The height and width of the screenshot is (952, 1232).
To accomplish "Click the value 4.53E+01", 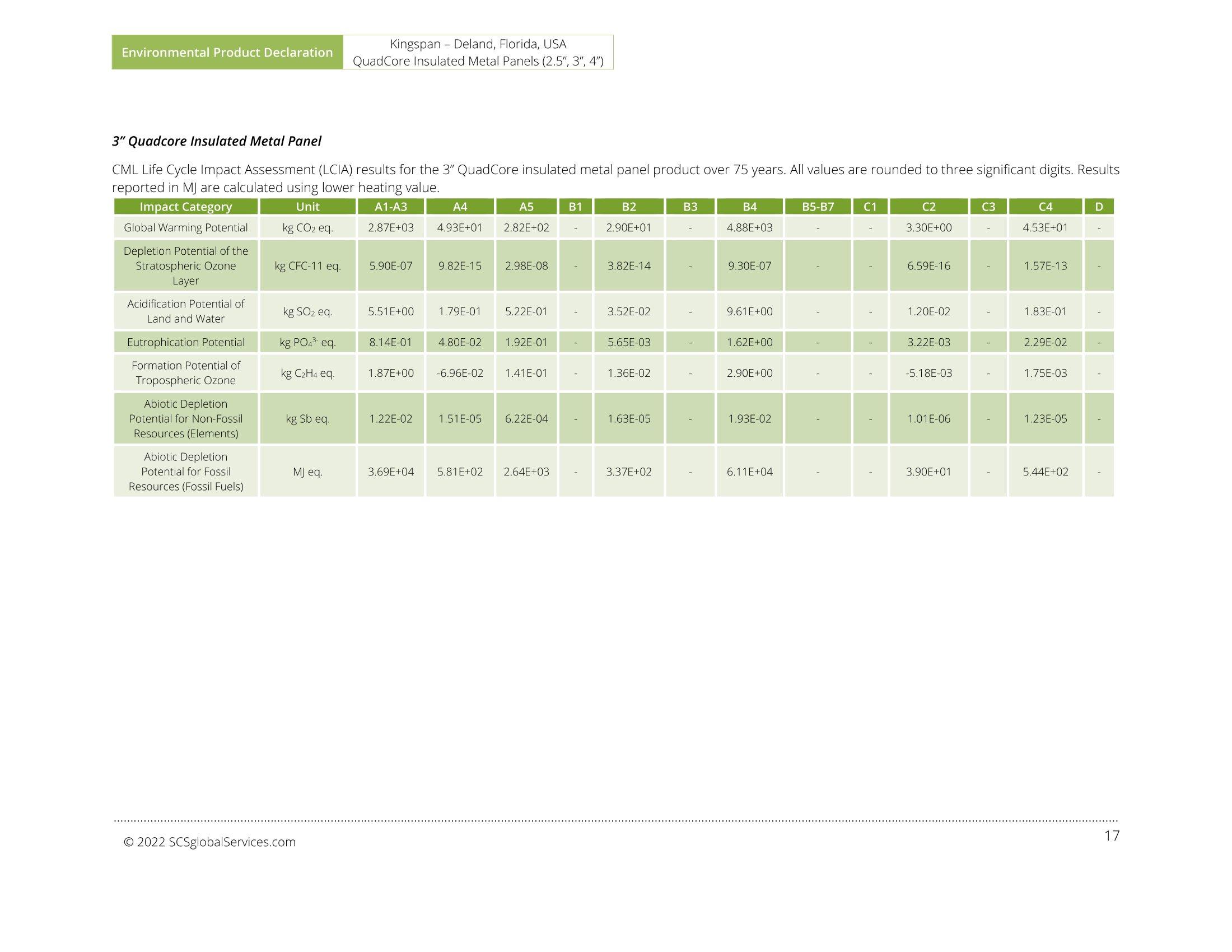I will click(x=1046, y=227).
